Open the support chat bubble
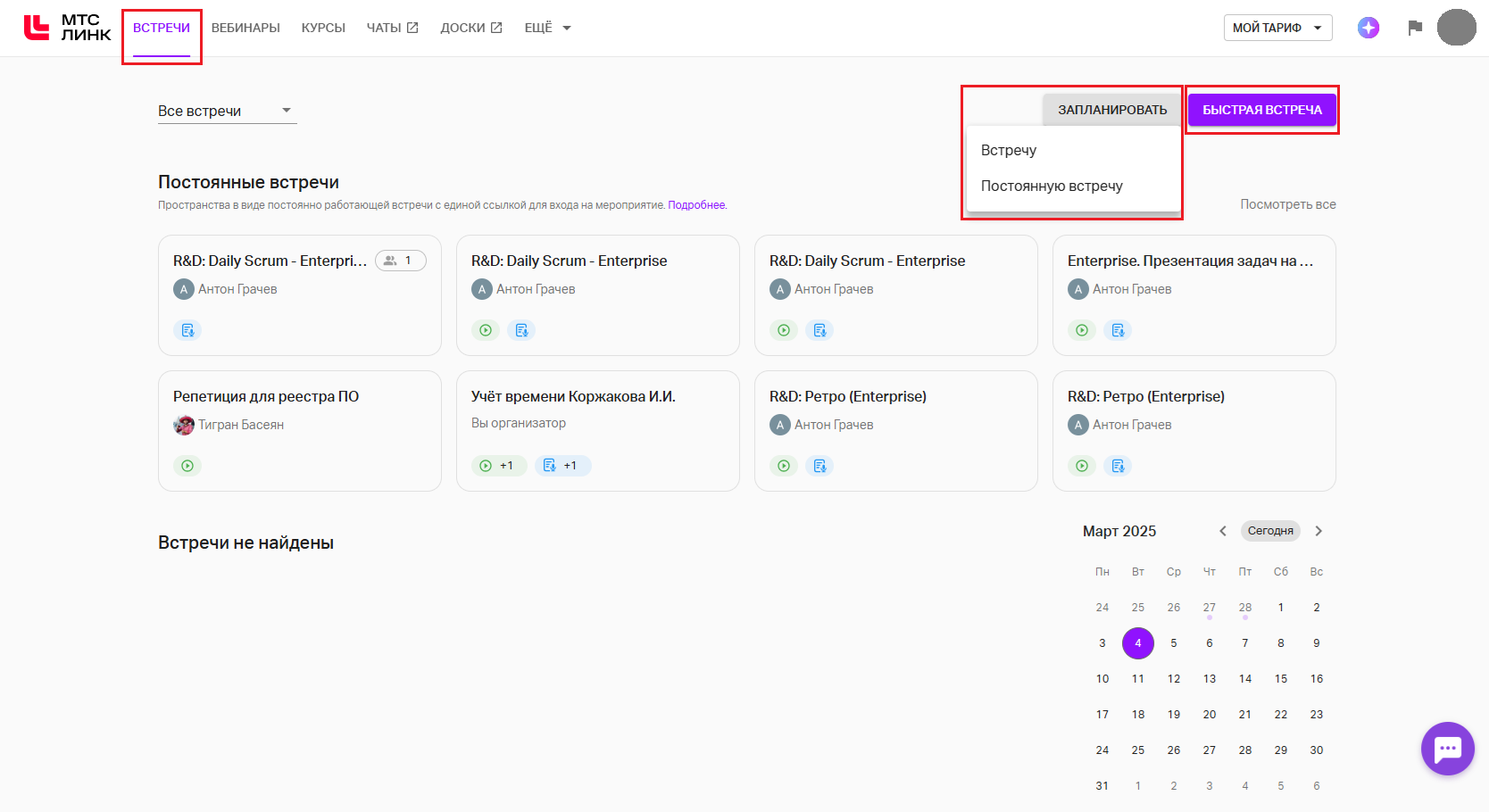 [x=1447, y=749]
